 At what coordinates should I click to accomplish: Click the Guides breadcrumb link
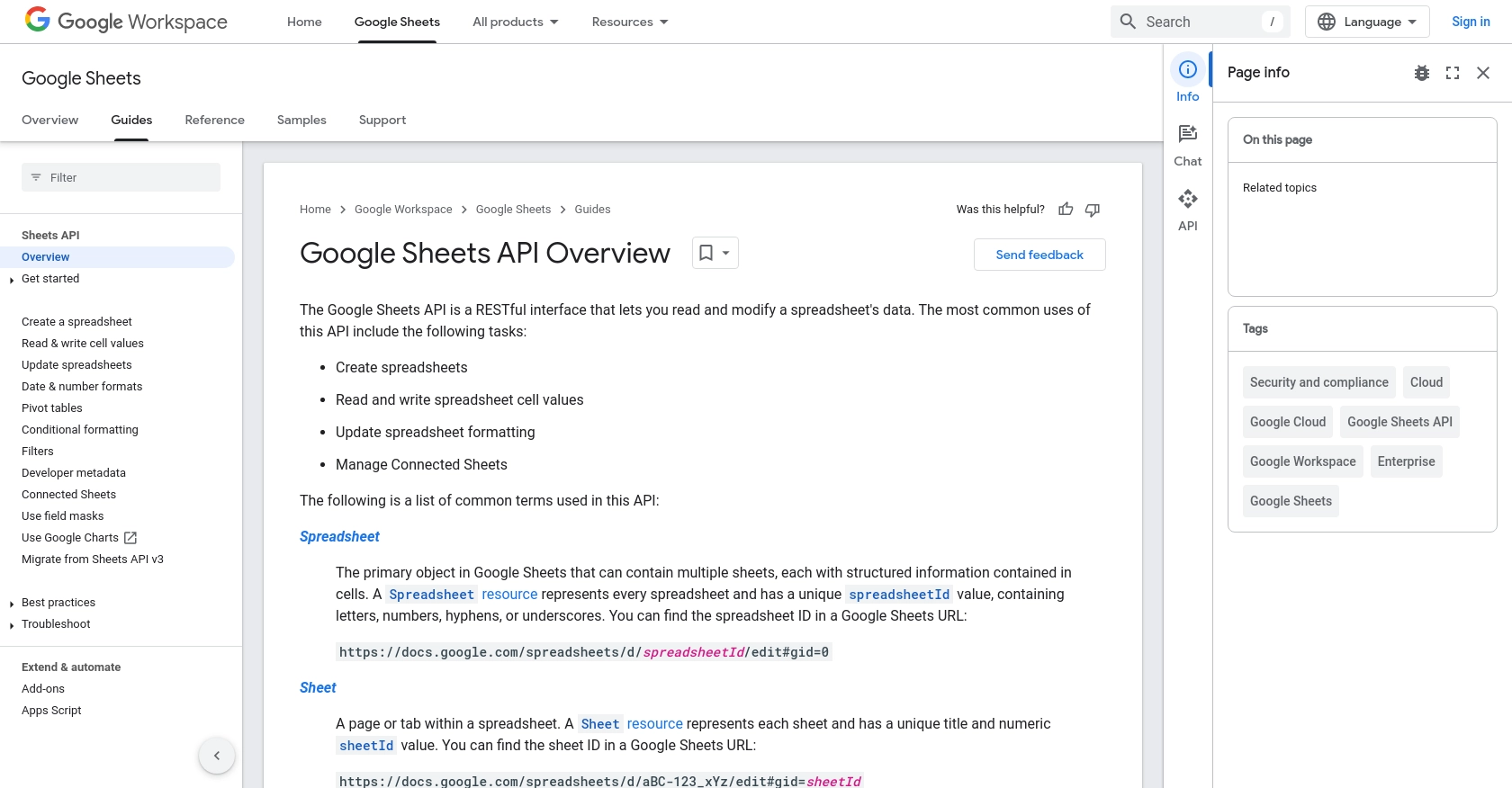click(592, 210)
